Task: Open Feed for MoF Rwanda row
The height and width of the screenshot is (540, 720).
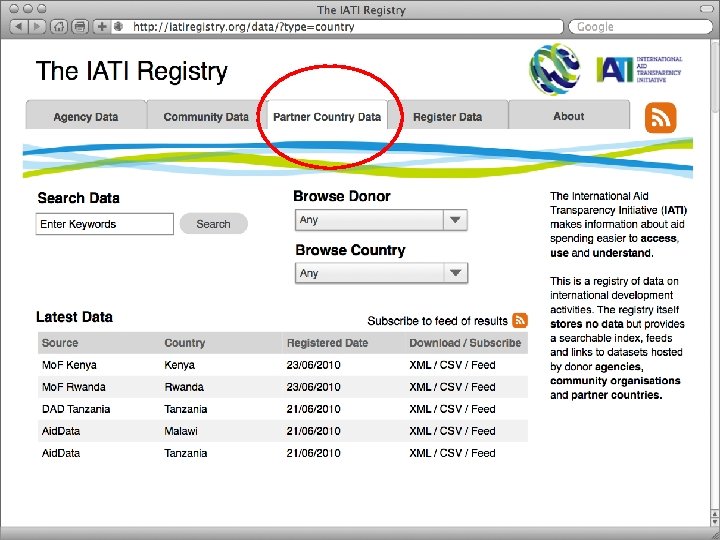Action: [x=483, y=387]
